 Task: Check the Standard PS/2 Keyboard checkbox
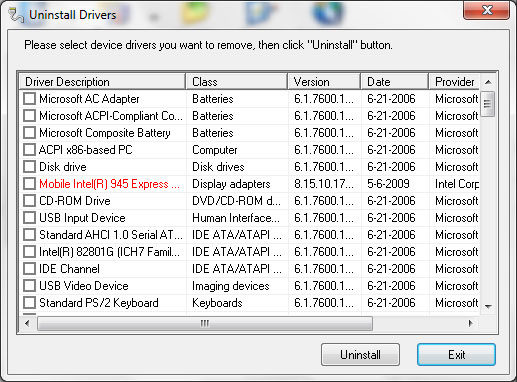[29, 303]
